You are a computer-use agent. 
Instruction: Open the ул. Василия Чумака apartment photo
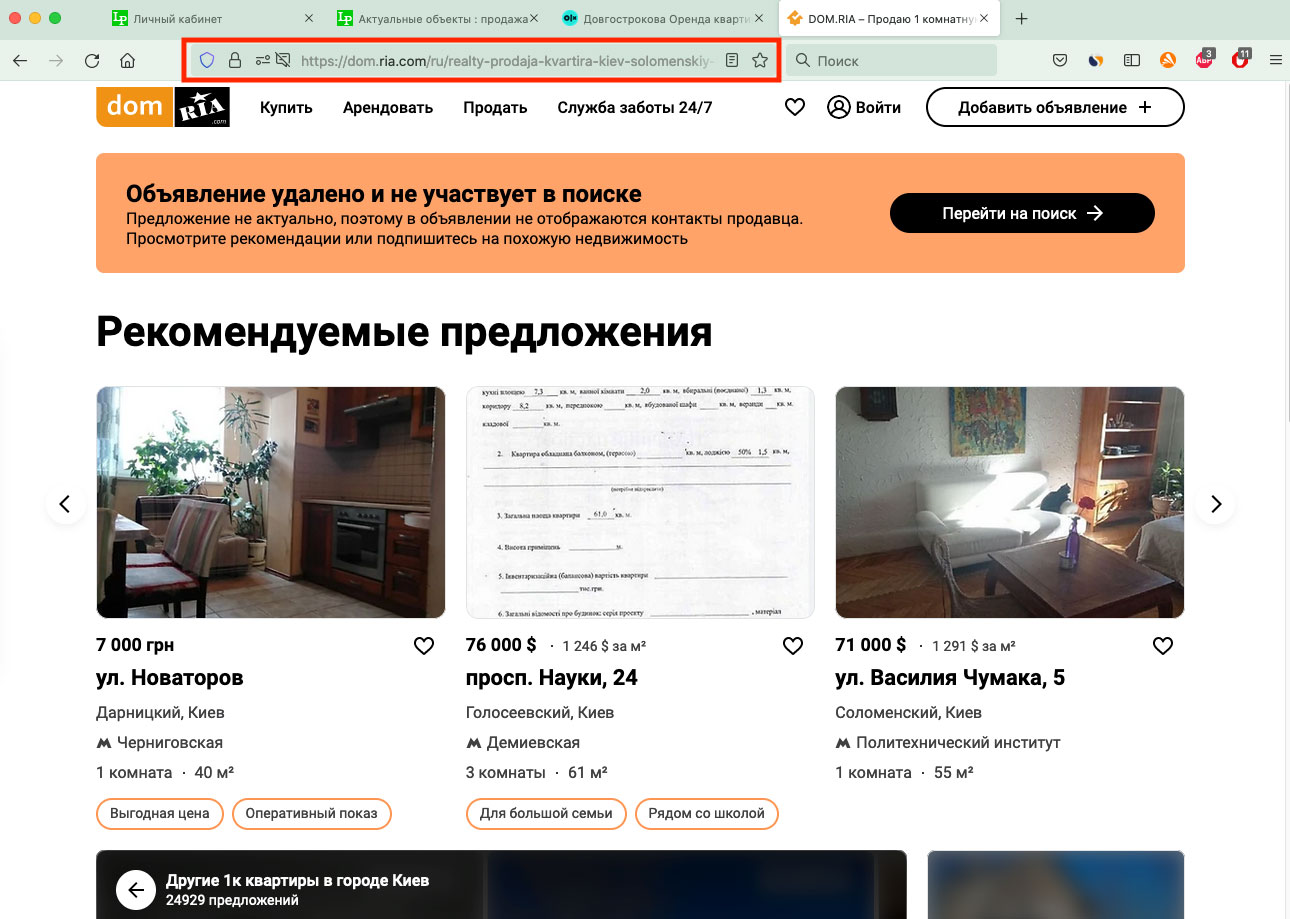(x=1009, y=502)
